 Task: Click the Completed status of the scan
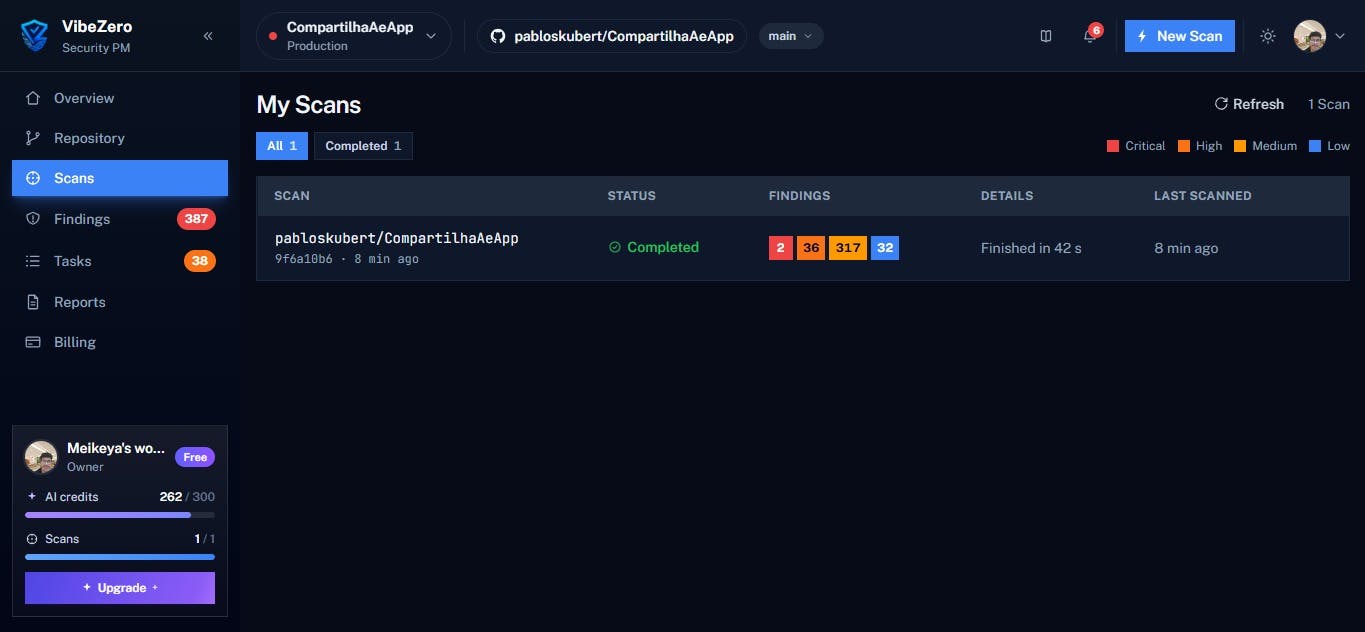pos(654,247)
